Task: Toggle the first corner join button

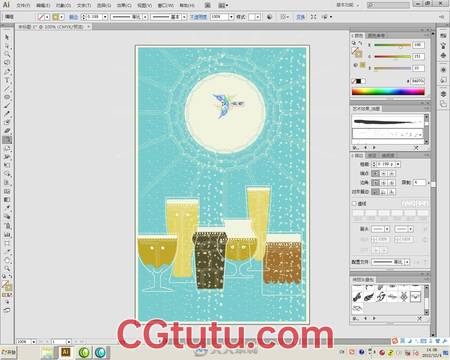Action: pos(375,183)
